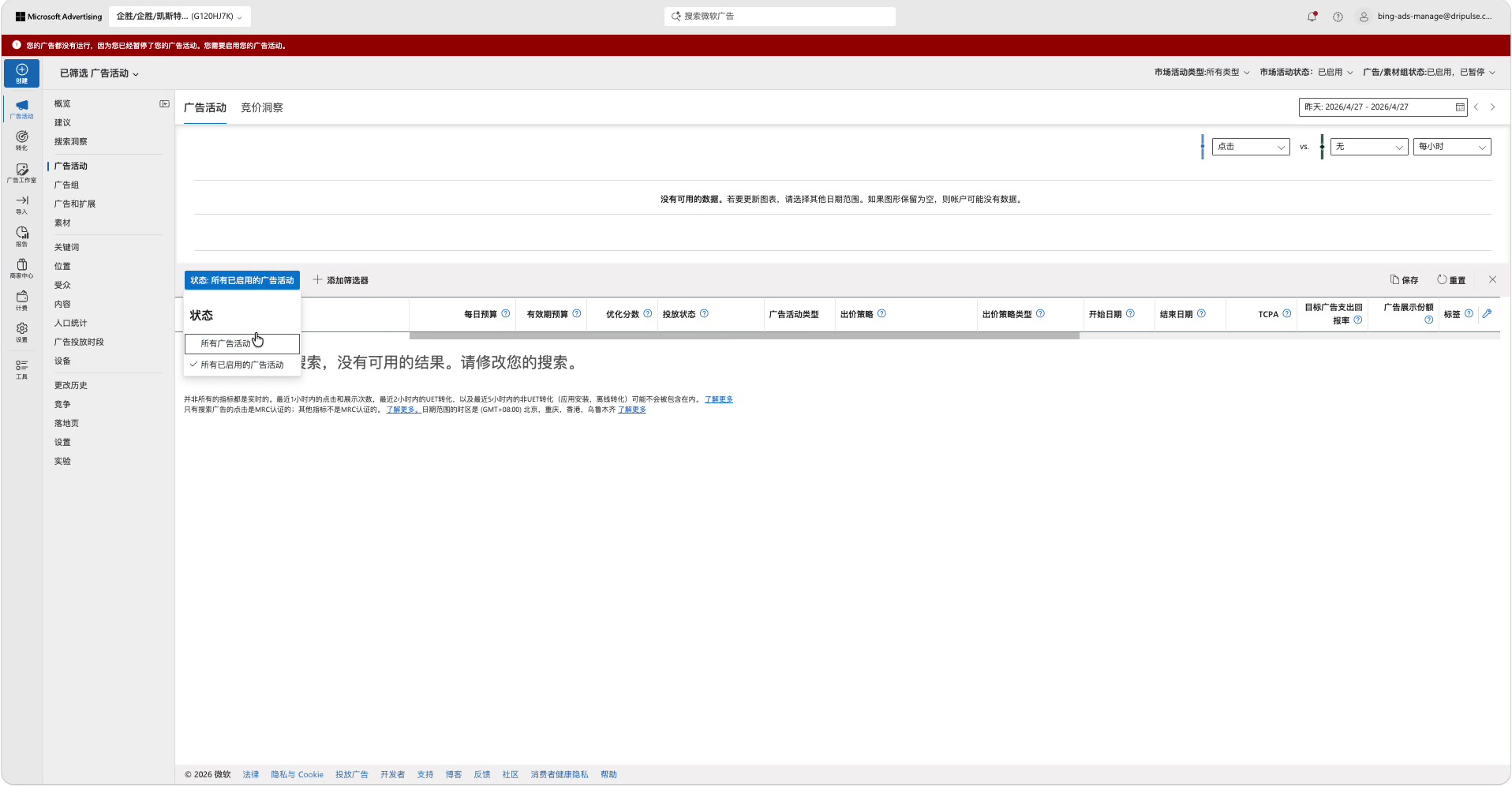Screen dimensions: 1512x786
Task: Open the 广告/素材组状态 dropdown
Action: coord(1429,72)
